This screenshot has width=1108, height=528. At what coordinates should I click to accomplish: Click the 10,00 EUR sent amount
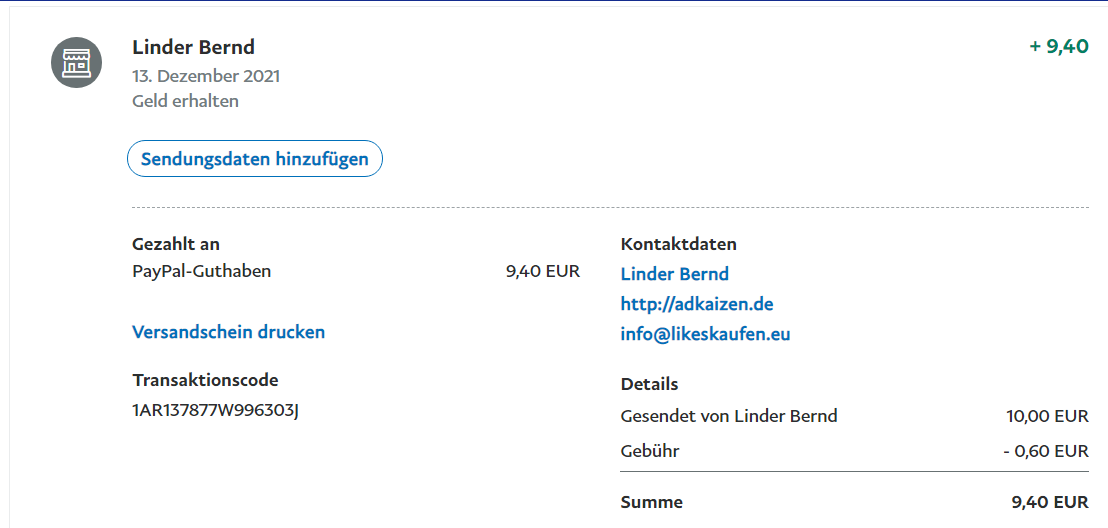pos(1047,416)
